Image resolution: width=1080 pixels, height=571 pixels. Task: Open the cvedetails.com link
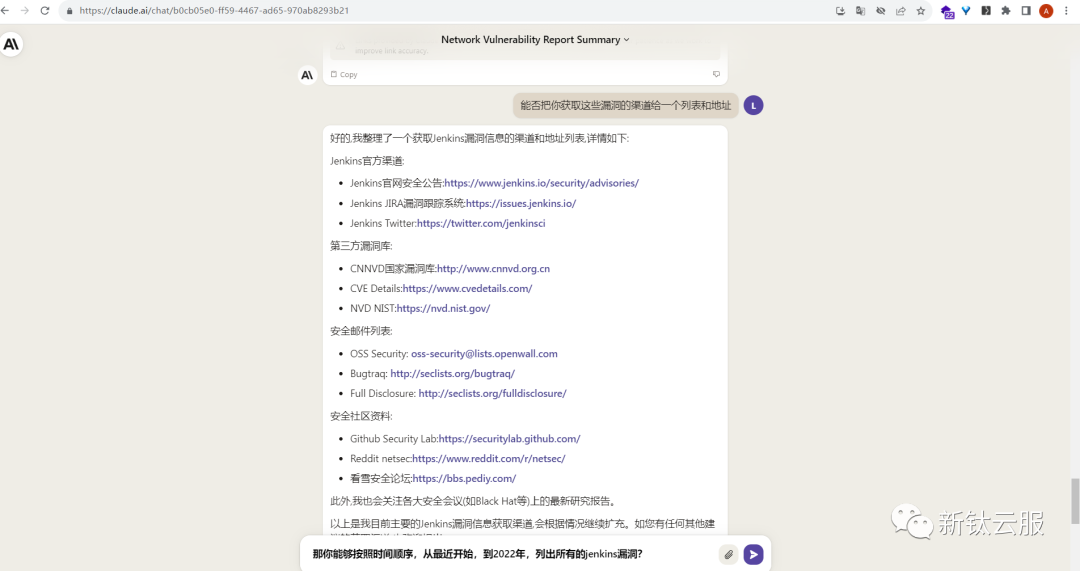[467, 289]
